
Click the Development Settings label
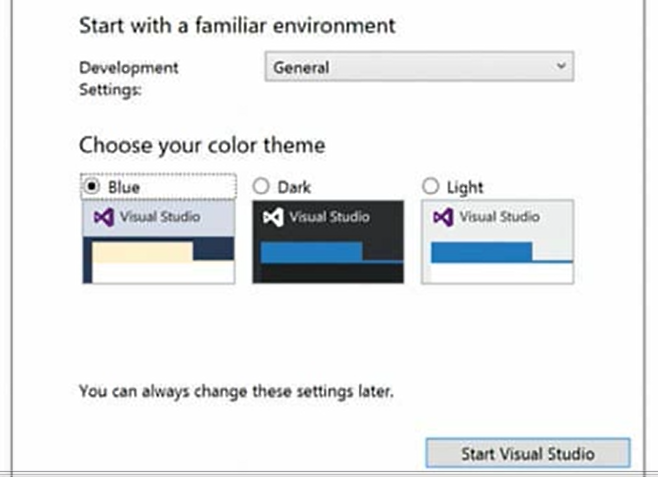[x=129, y=78]
